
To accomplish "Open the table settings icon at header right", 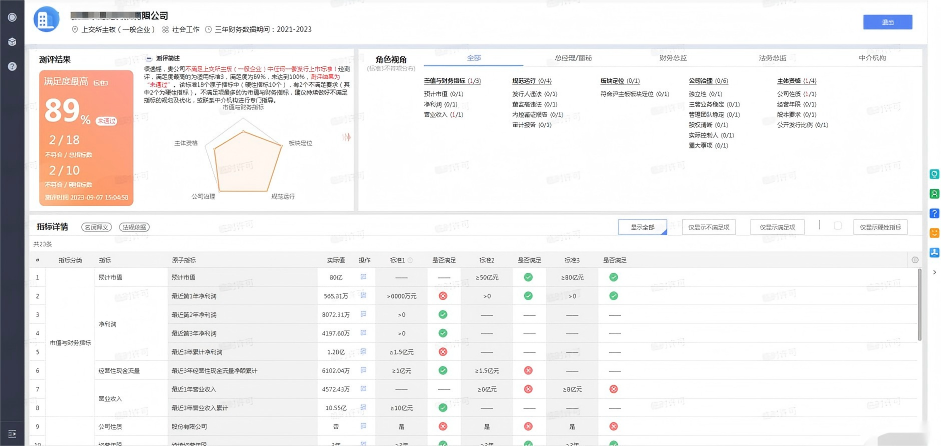I will tap(914, 260).
